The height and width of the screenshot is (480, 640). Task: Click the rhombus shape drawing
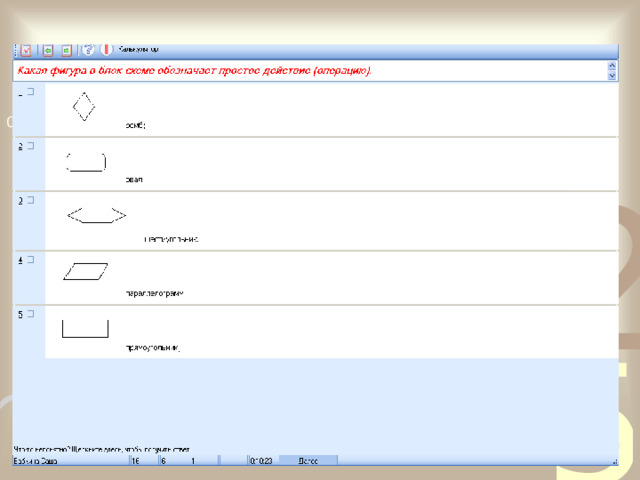point(84,107)
